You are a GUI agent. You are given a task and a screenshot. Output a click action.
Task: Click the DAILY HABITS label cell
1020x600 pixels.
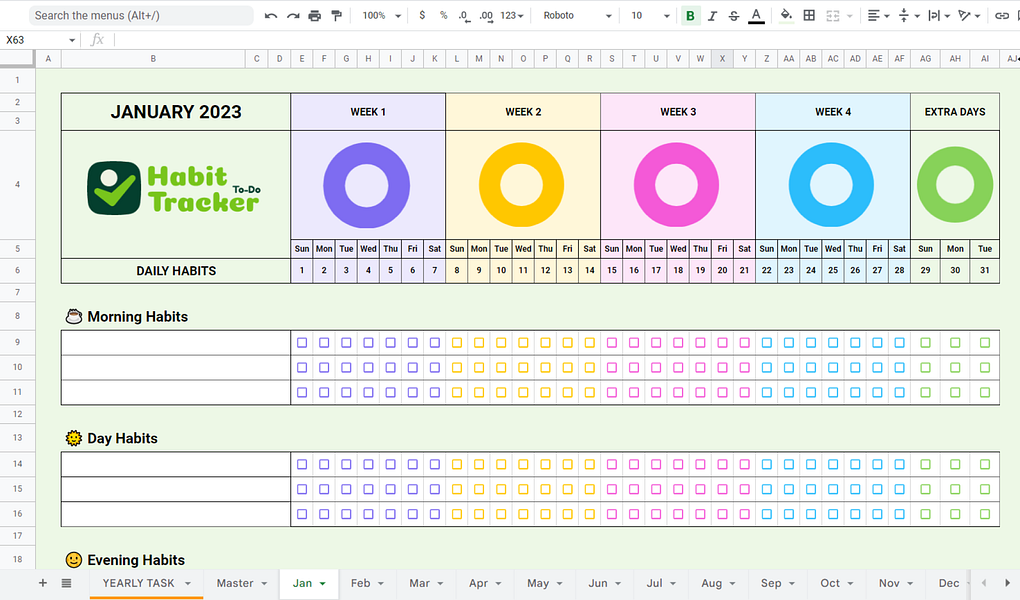pyautogui.click(x=176, y=271)
